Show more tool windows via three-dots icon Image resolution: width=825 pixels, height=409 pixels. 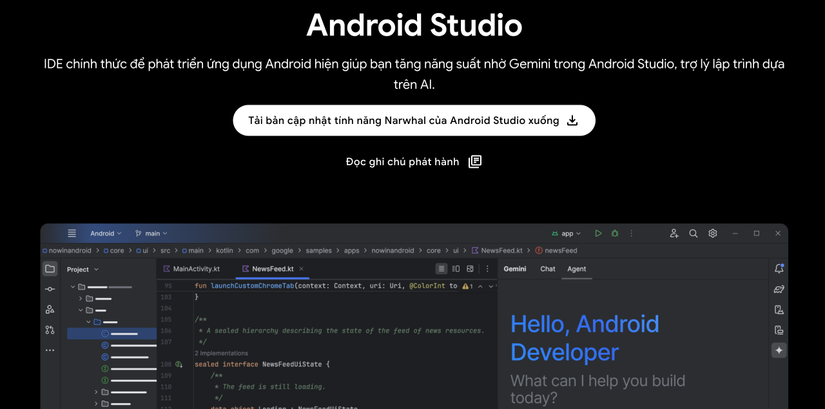pyautogui.click(x=49, y=350)
